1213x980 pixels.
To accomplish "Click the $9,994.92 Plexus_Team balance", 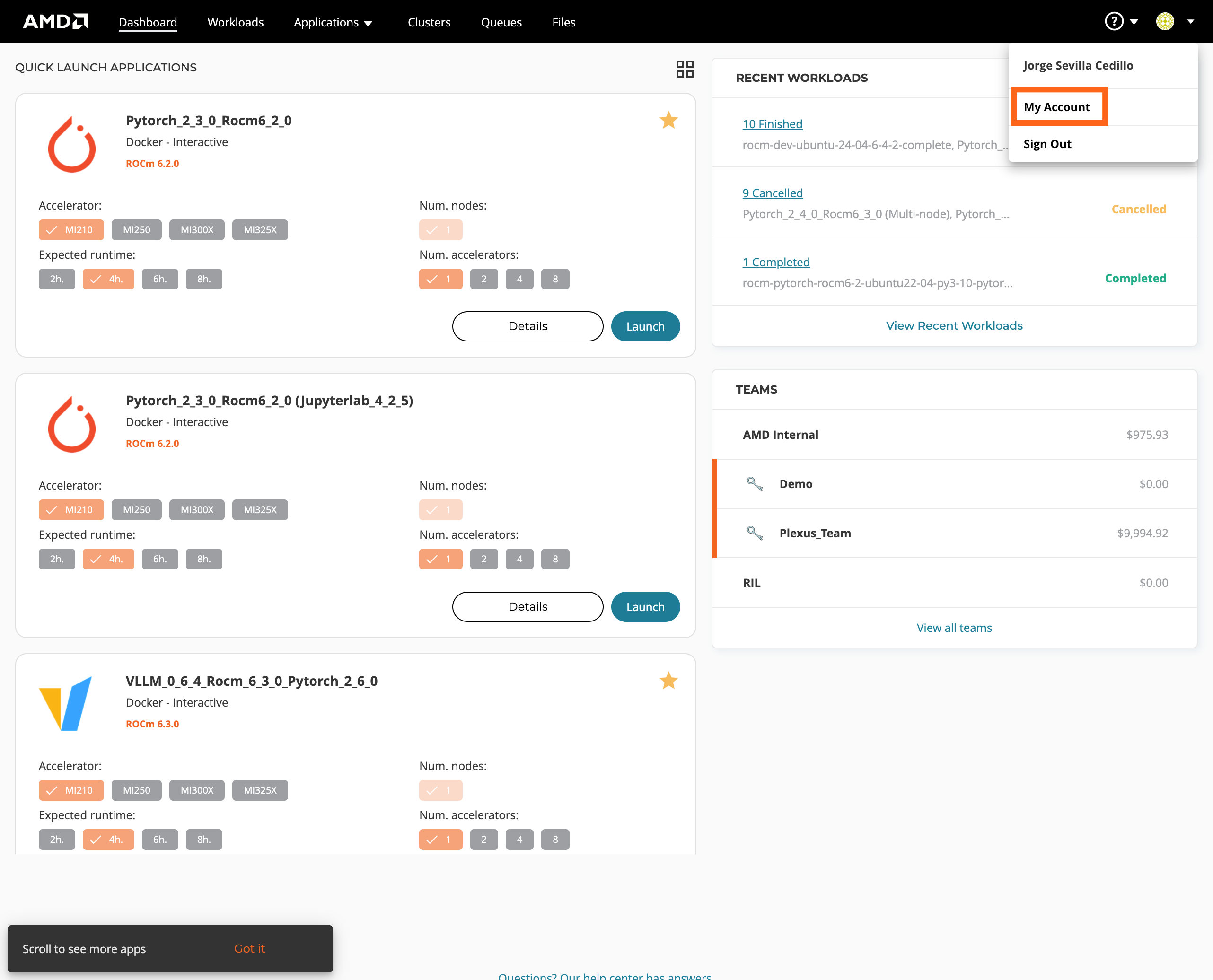I will (1143, 533).
